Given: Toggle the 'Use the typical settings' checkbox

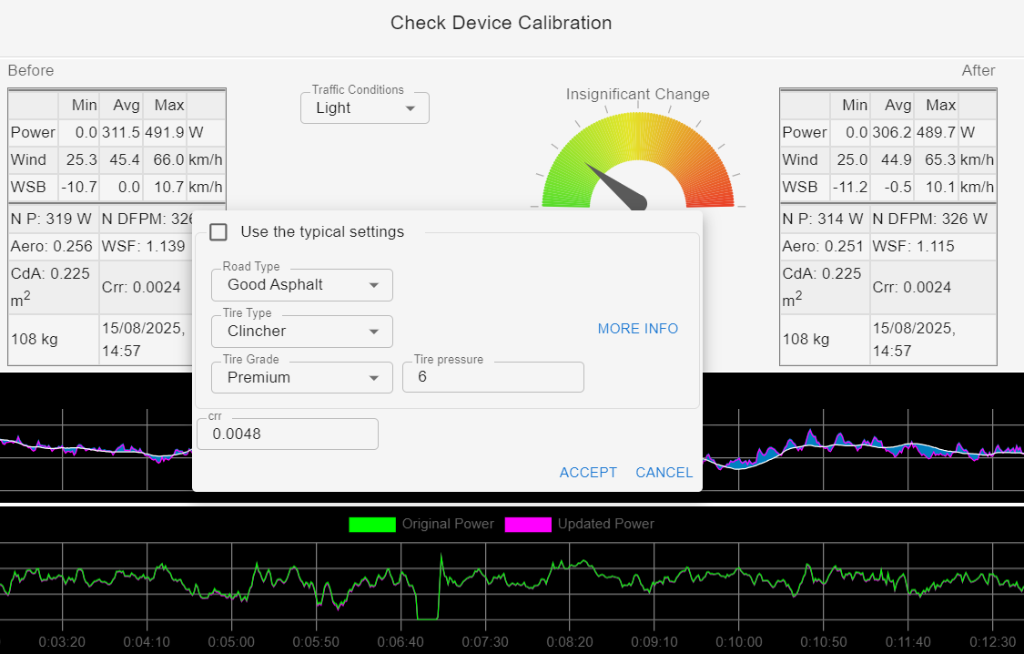Looking at the screenshot, I should pyautogui.click(x=219, y=232).
